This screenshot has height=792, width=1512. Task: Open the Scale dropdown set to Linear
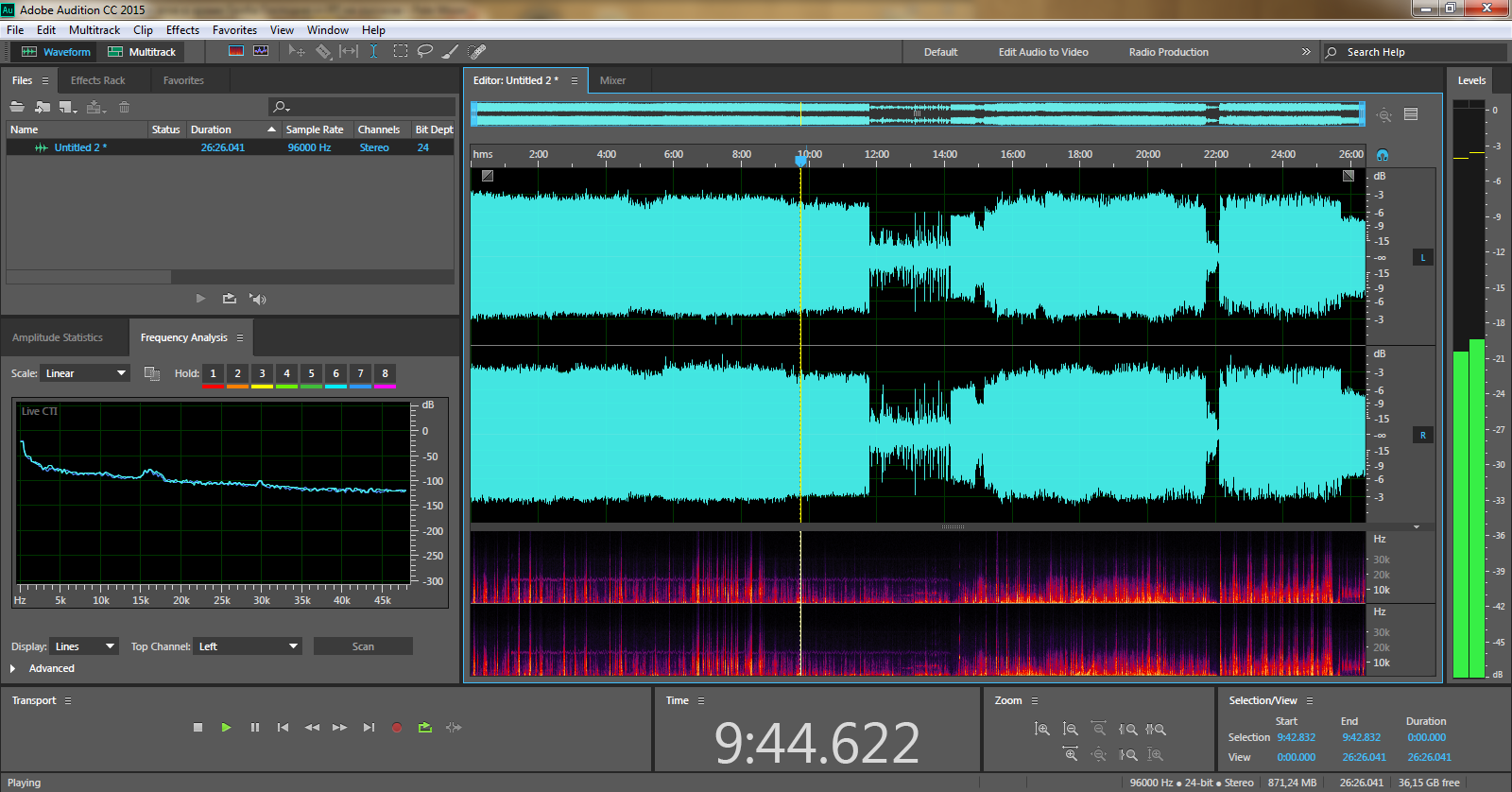[84, 373]
